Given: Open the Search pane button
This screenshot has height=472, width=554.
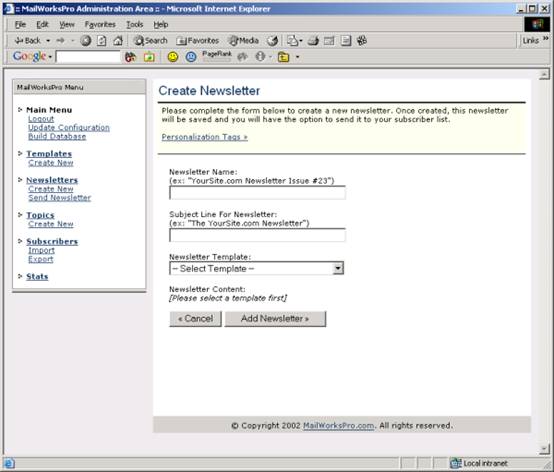Looking at the screenshot, I should coord(151,41).
